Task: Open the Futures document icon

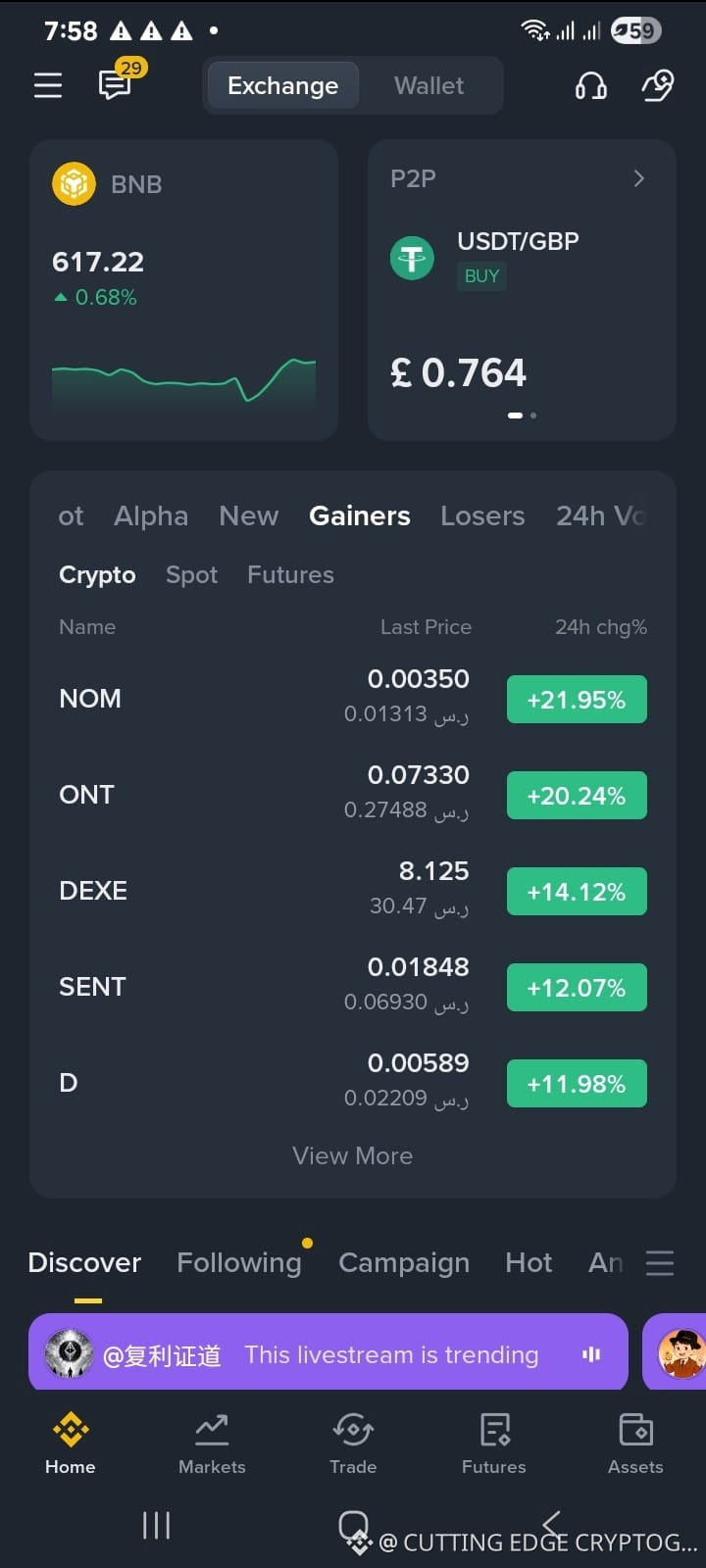Action: click(x=494, y=1430)
